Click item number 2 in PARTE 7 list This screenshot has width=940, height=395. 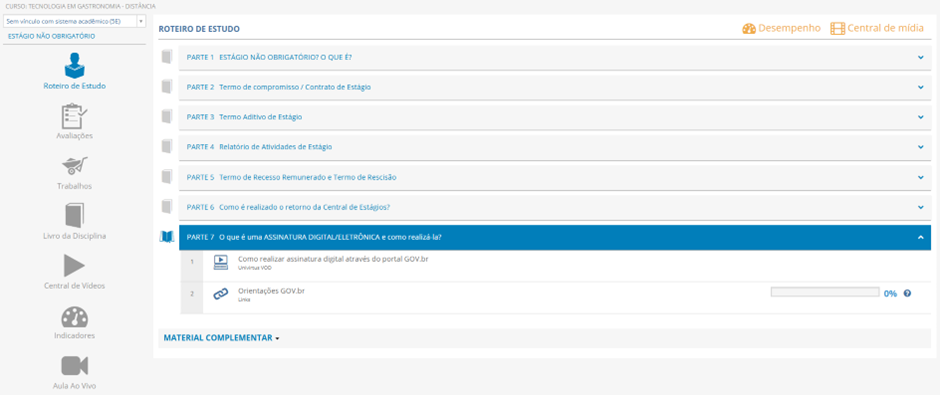point(191,294)
